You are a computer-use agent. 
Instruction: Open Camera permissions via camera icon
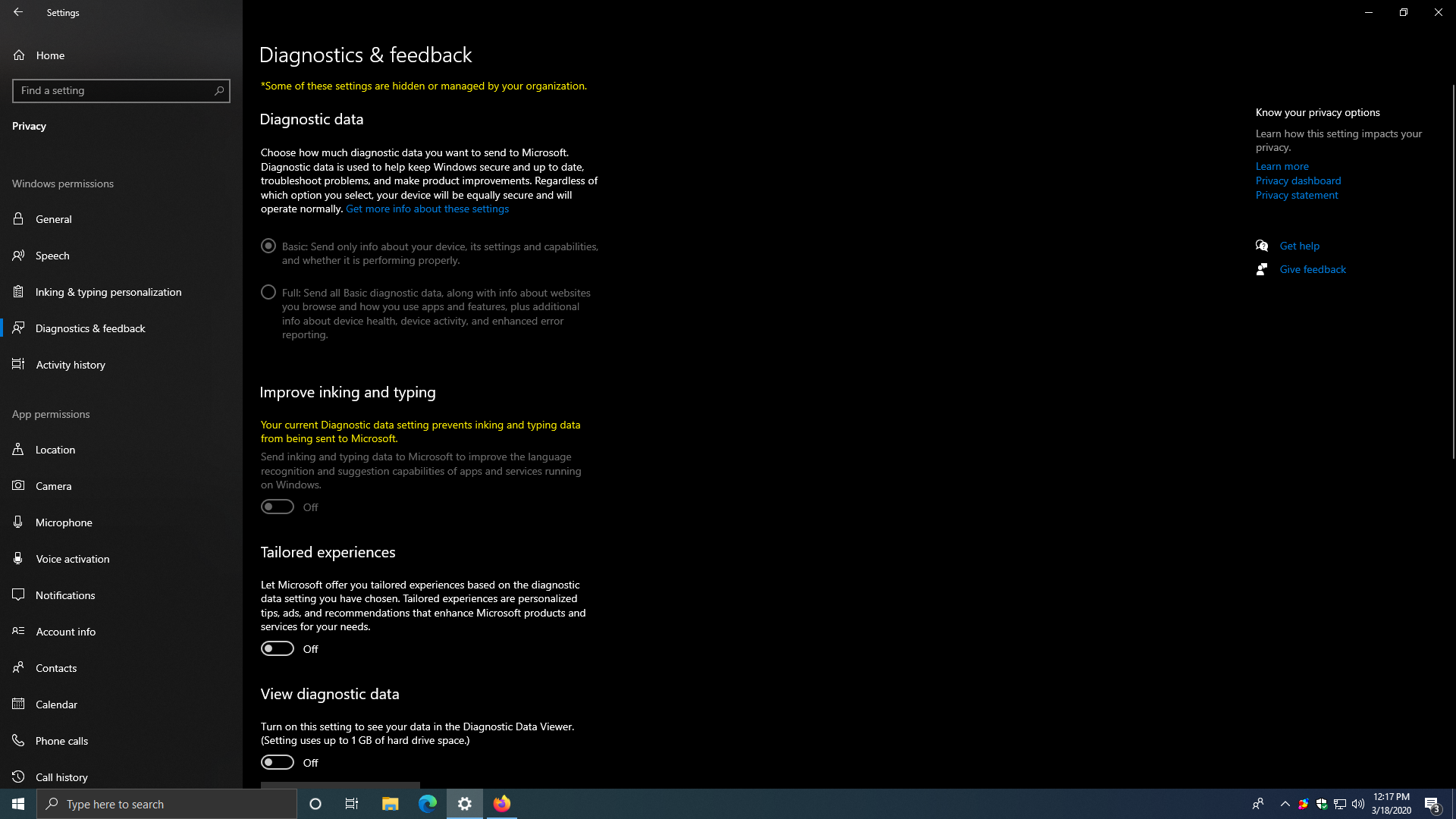click(x=19, y=486)
